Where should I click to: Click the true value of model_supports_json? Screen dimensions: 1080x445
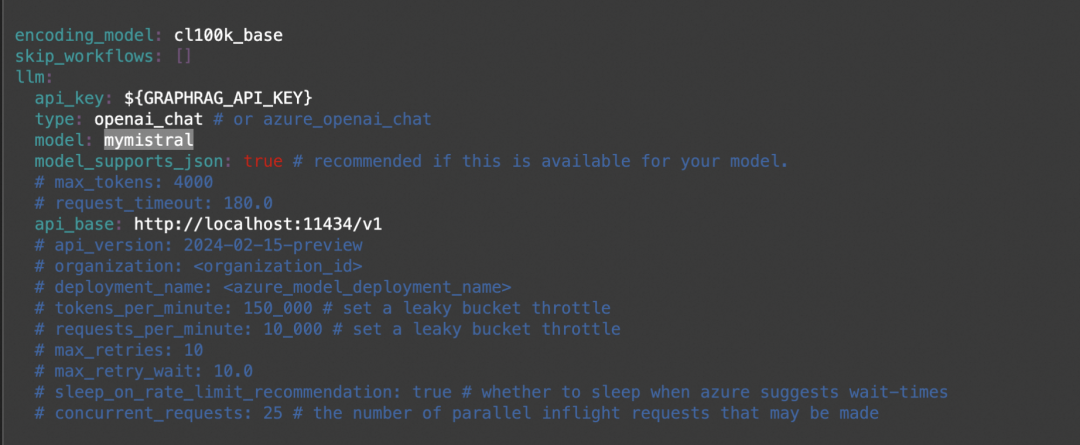[263, 161]
